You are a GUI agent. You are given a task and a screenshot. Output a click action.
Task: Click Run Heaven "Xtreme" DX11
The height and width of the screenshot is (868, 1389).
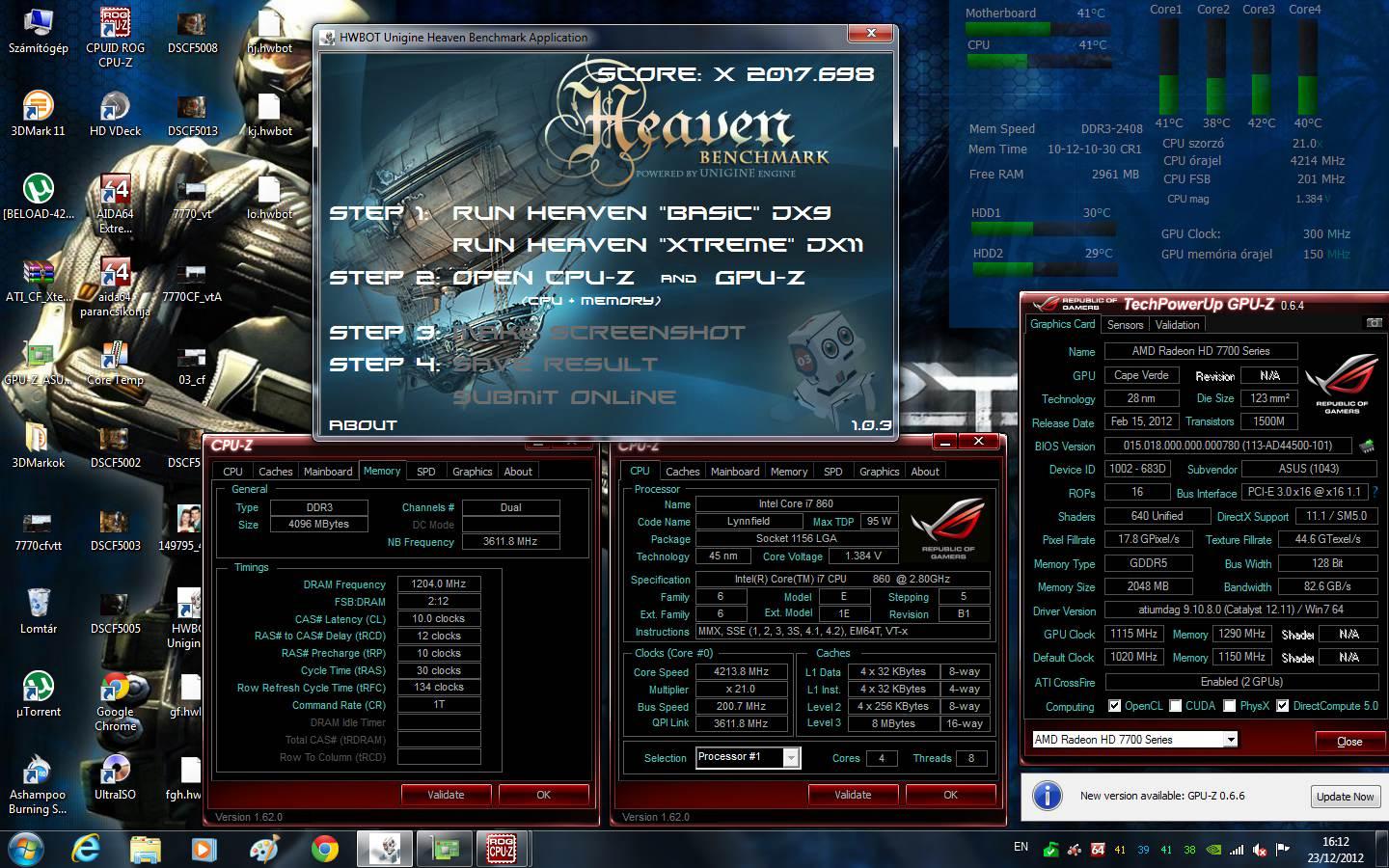tap(658, 245)
